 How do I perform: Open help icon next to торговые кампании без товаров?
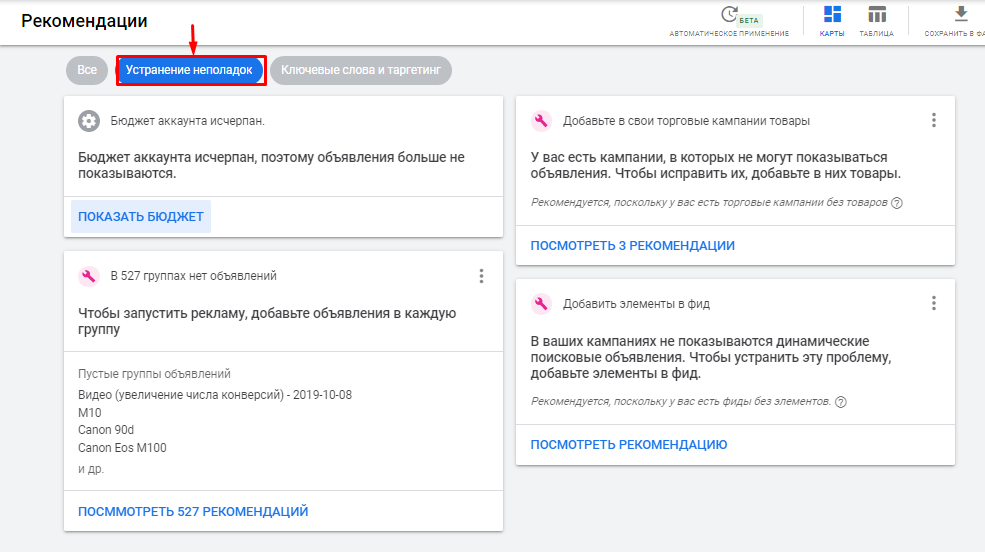click(x=897, y=203)
